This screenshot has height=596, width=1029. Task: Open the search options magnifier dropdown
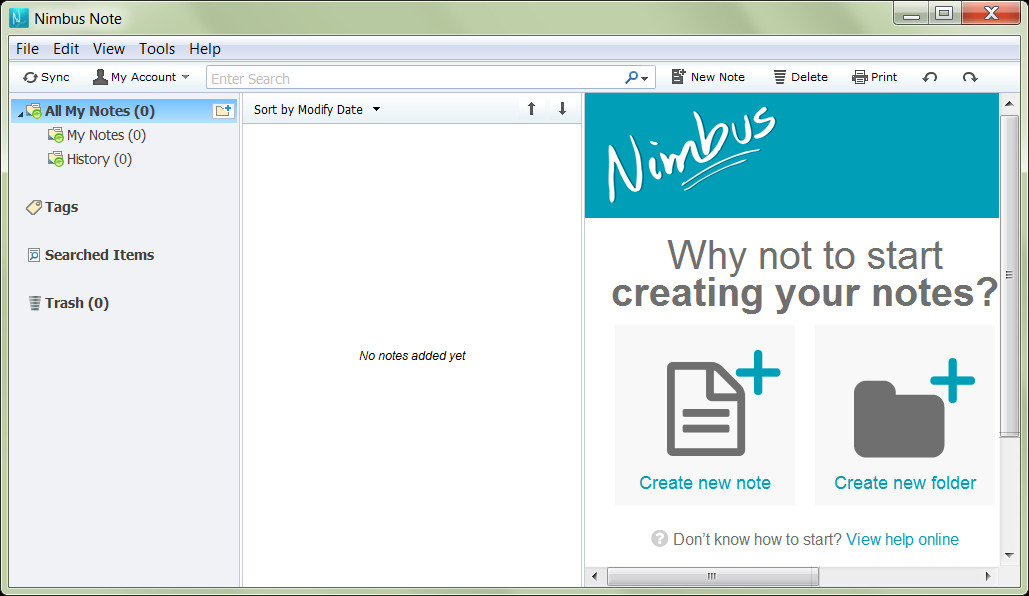(636, 77)
